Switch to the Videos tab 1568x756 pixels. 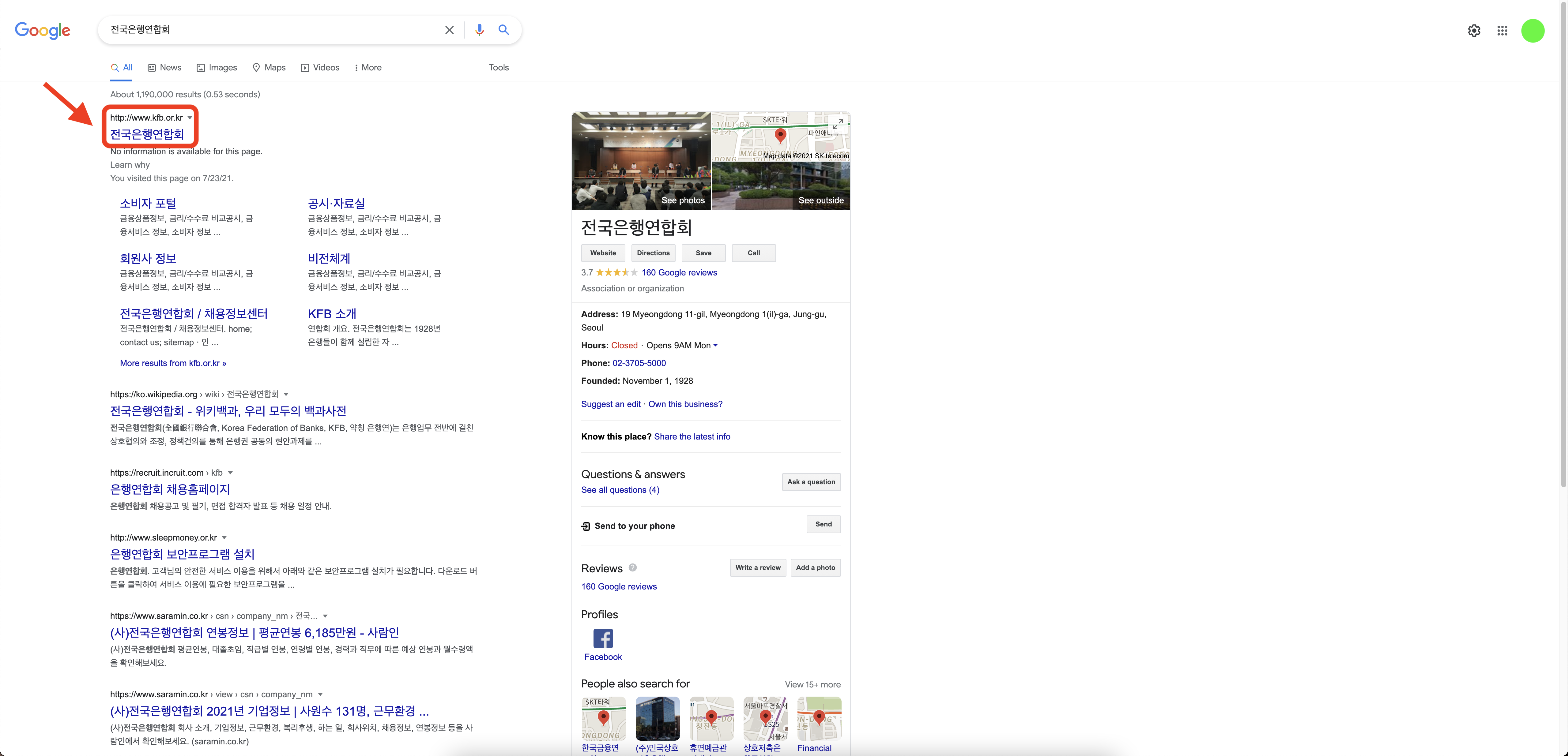point(320,68)
